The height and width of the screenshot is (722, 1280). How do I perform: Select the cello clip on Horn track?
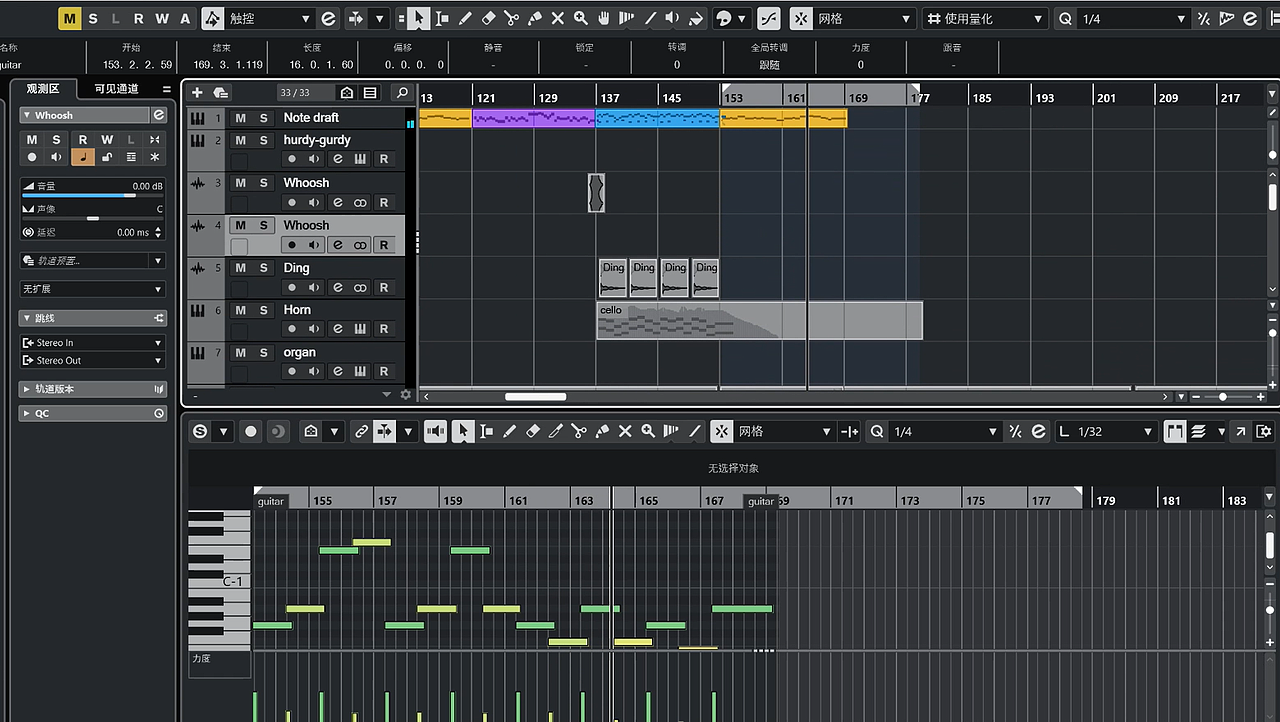tap(759, 321)
